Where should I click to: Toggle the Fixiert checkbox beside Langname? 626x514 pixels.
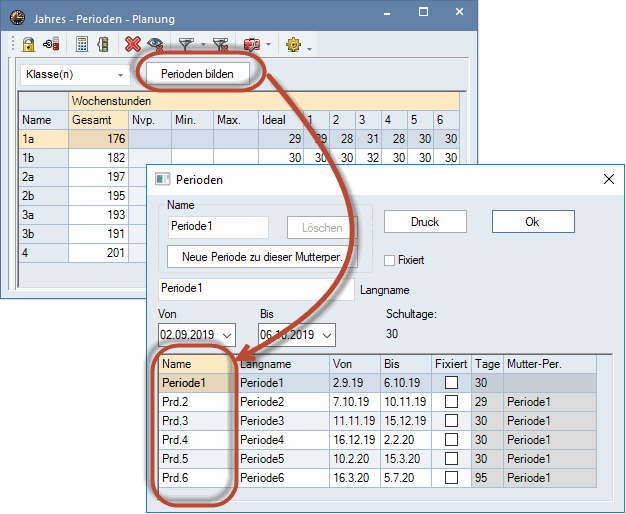pyautogui.click(x=389, y=260)
